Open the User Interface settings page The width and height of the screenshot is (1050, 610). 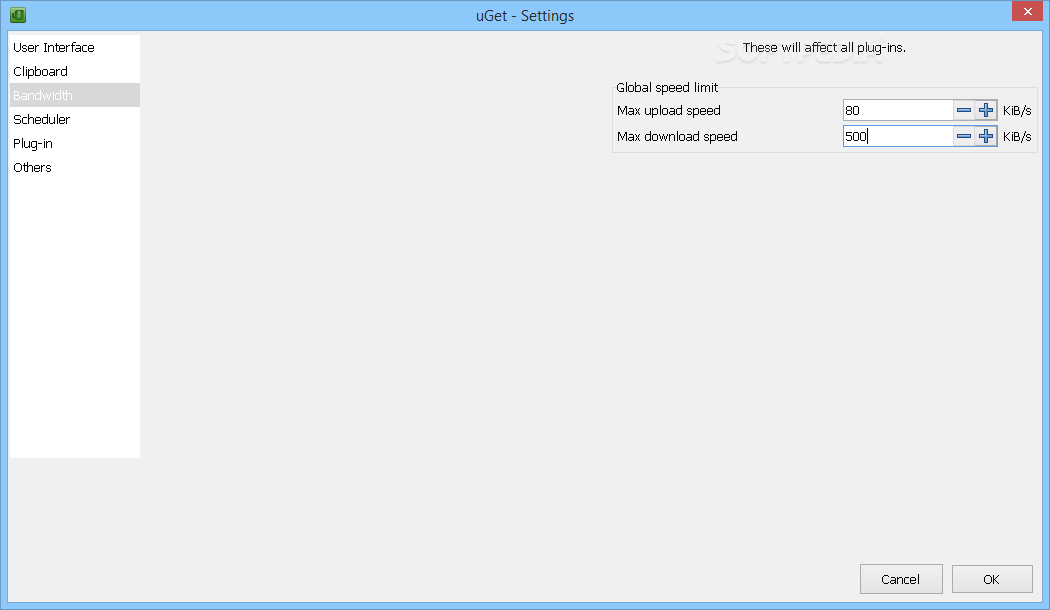(x=74, y=48)
